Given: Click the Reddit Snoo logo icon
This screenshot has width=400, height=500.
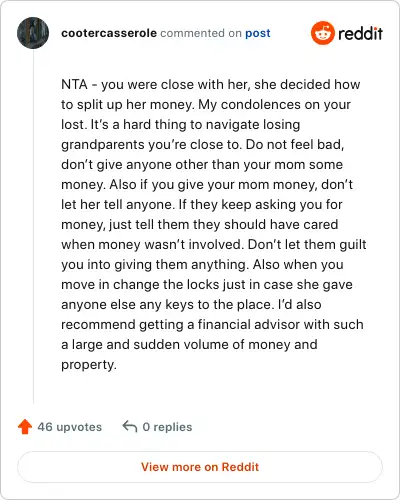Looking at the screenshot, I should click(x=322, y=33).
